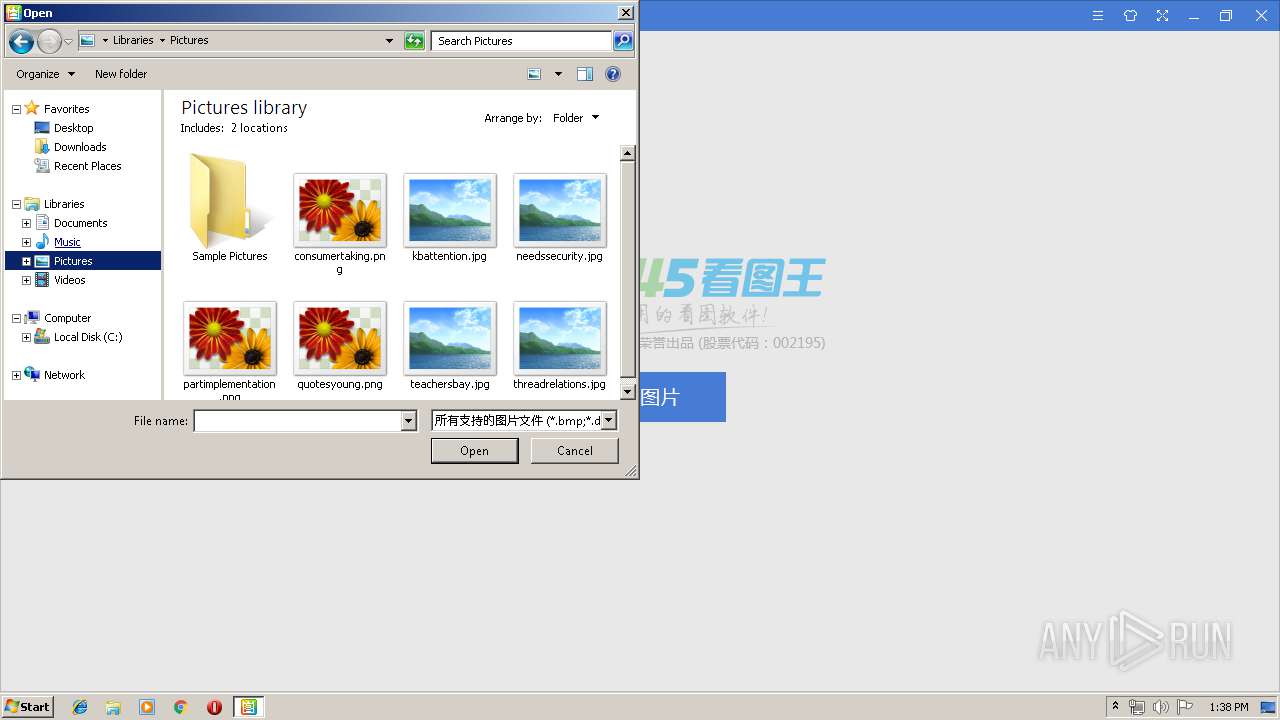Click scrollbar up arrow in file list
The width and height of the screenshot is (1280, 720).
[628, 153]
